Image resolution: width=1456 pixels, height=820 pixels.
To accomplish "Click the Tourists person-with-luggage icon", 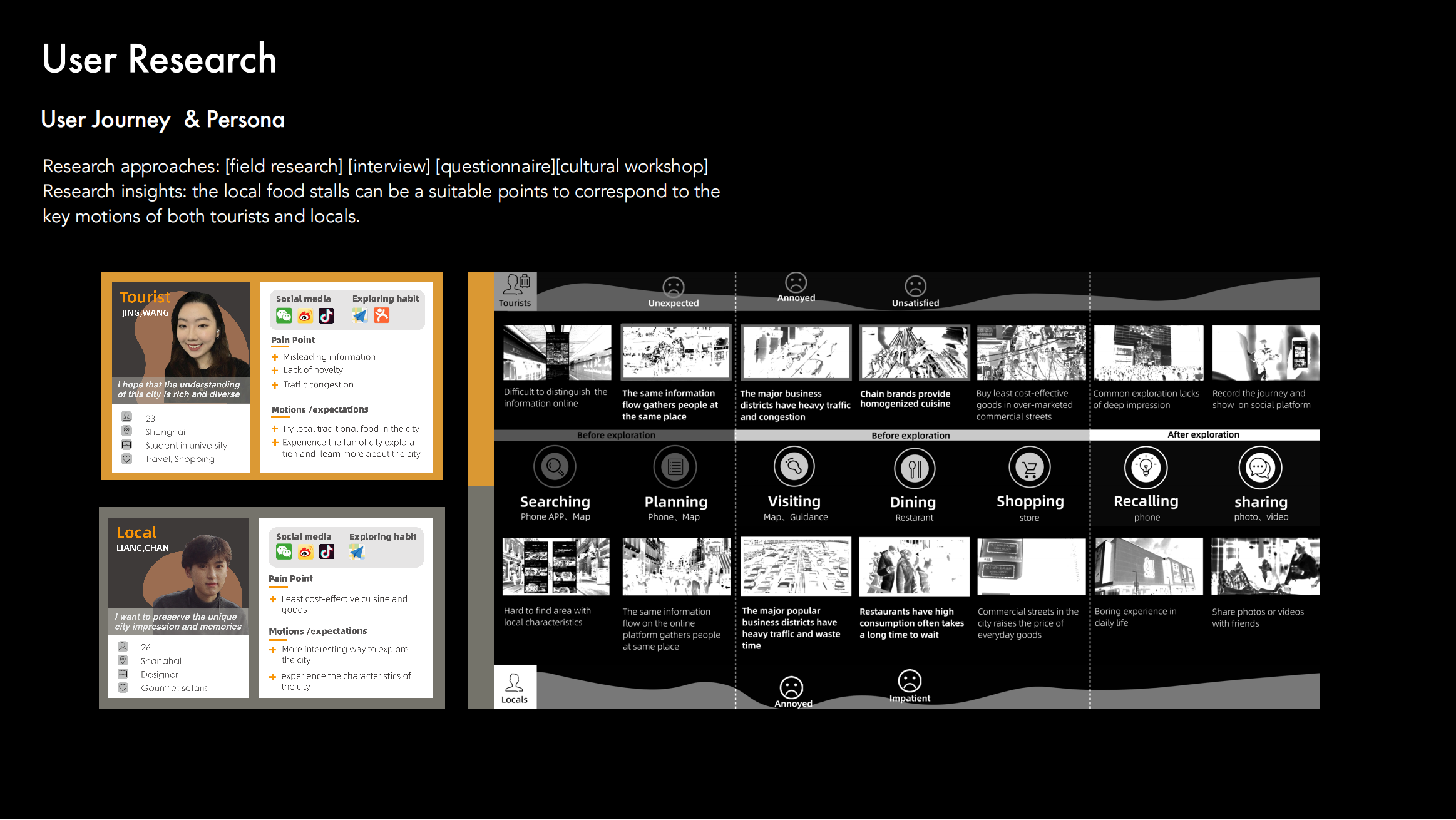I will point(517,285).
